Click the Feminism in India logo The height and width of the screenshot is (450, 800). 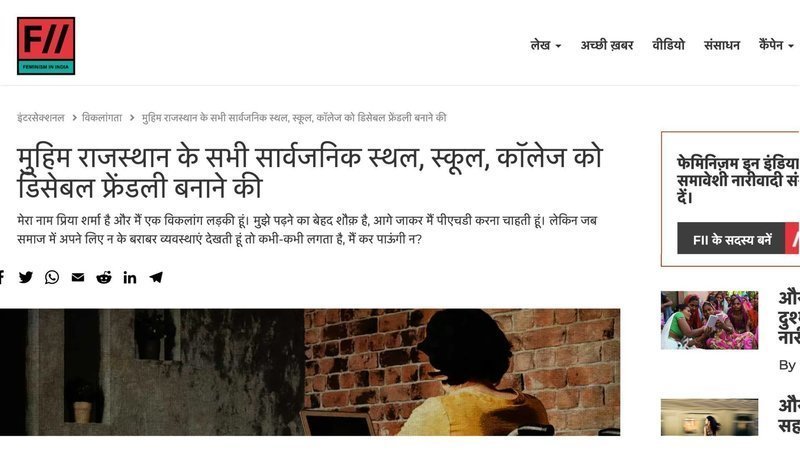46,46
